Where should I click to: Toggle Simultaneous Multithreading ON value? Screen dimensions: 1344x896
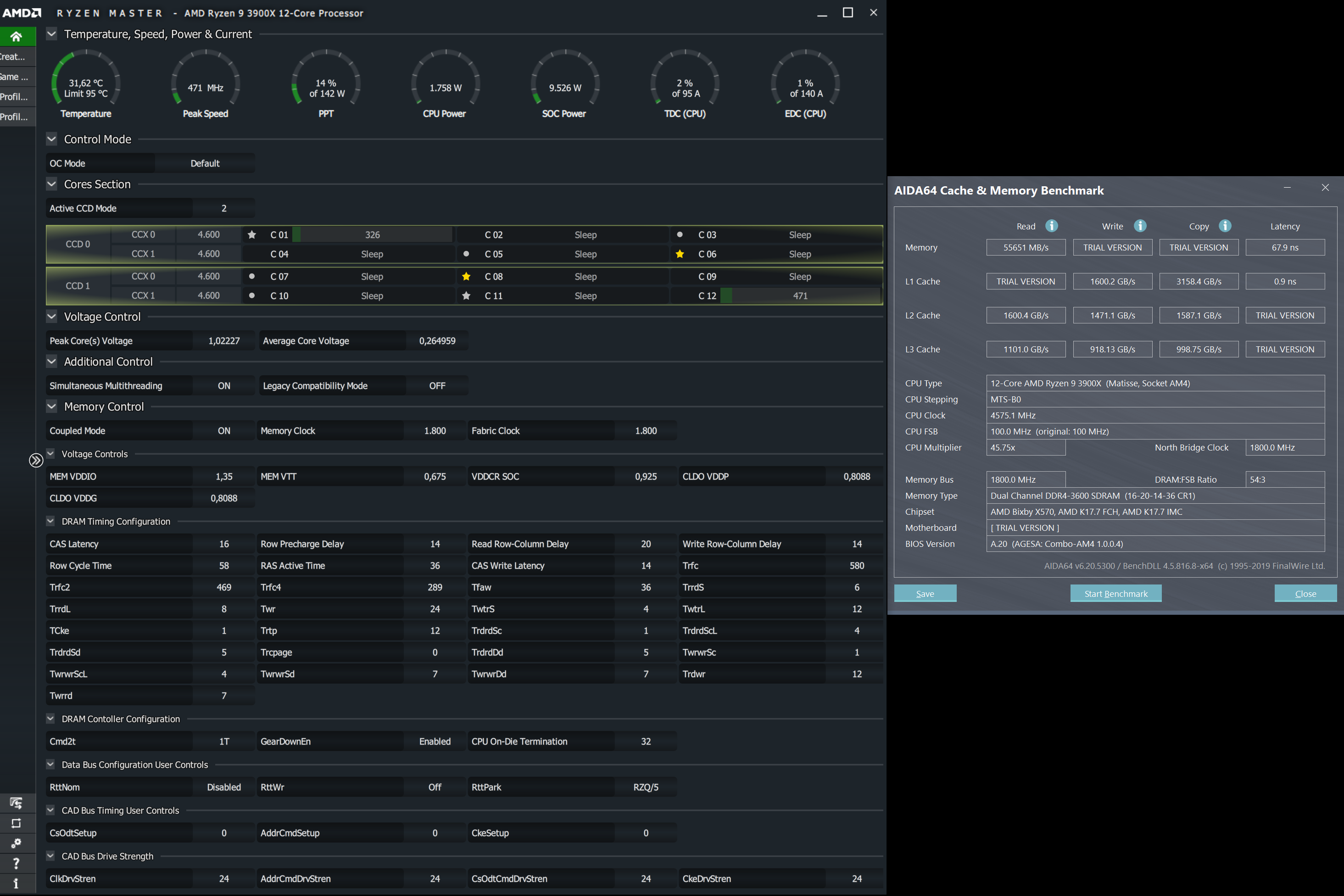223,386
